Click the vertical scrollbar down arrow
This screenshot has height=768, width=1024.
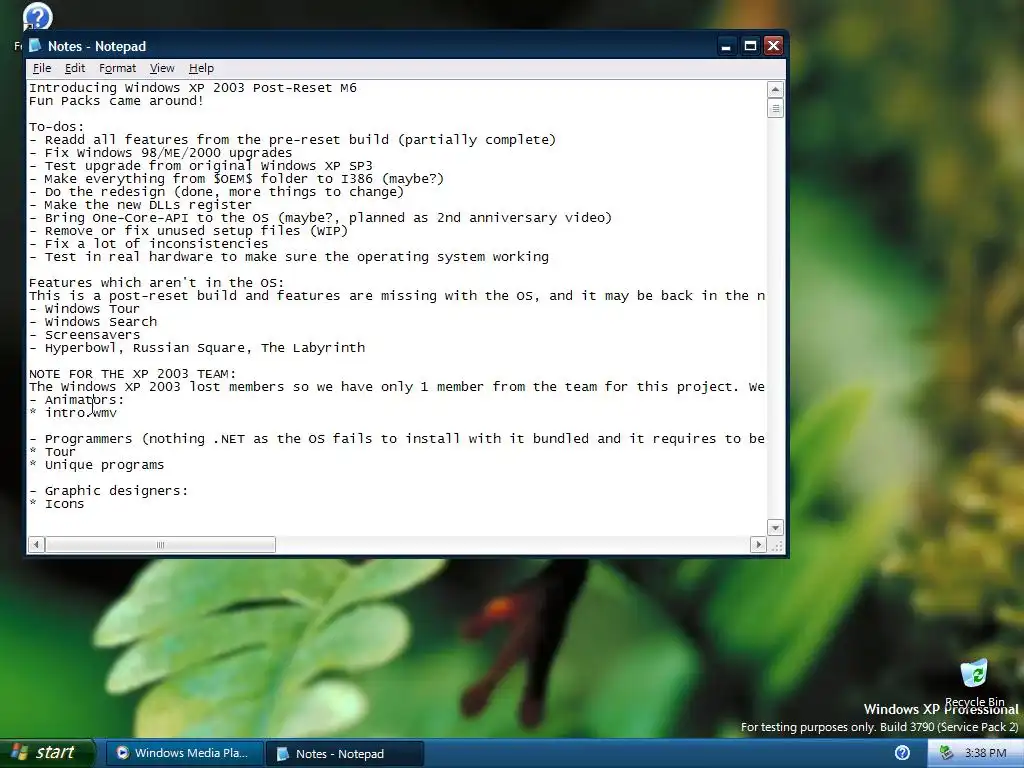click(775, 528)
